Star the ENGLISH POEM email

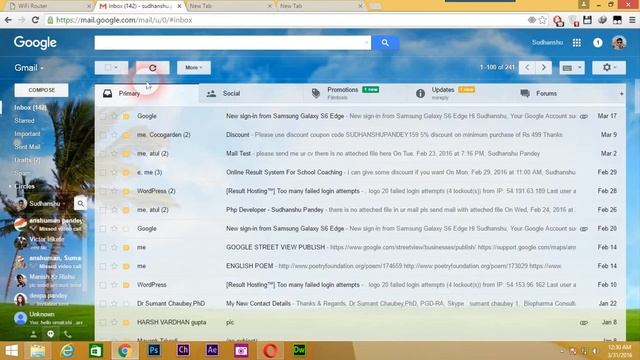coord(115,266)
